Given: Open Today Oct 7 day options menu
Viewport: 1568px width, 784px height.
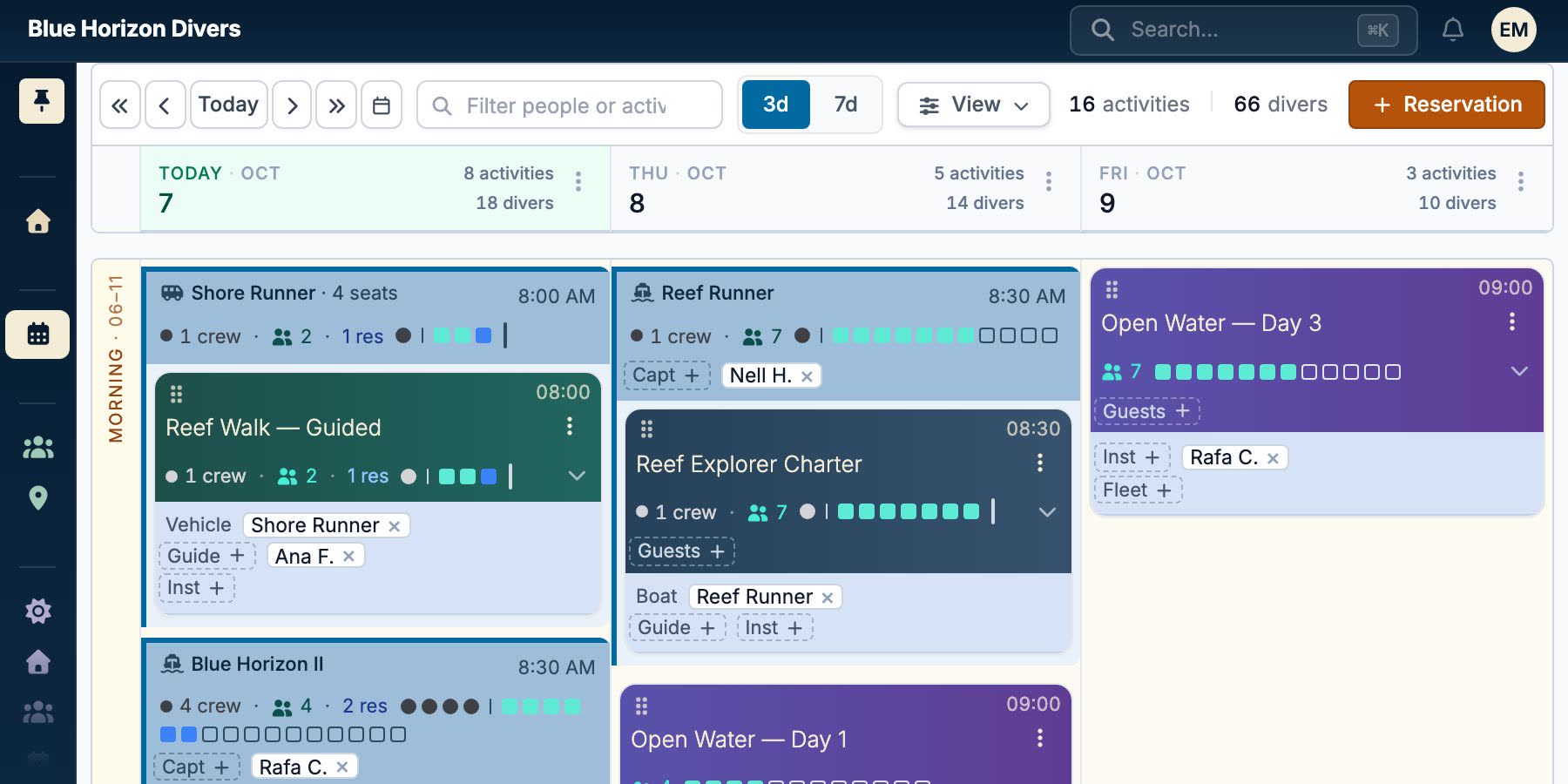Looking at the screenshot, I should pos(578,181).
